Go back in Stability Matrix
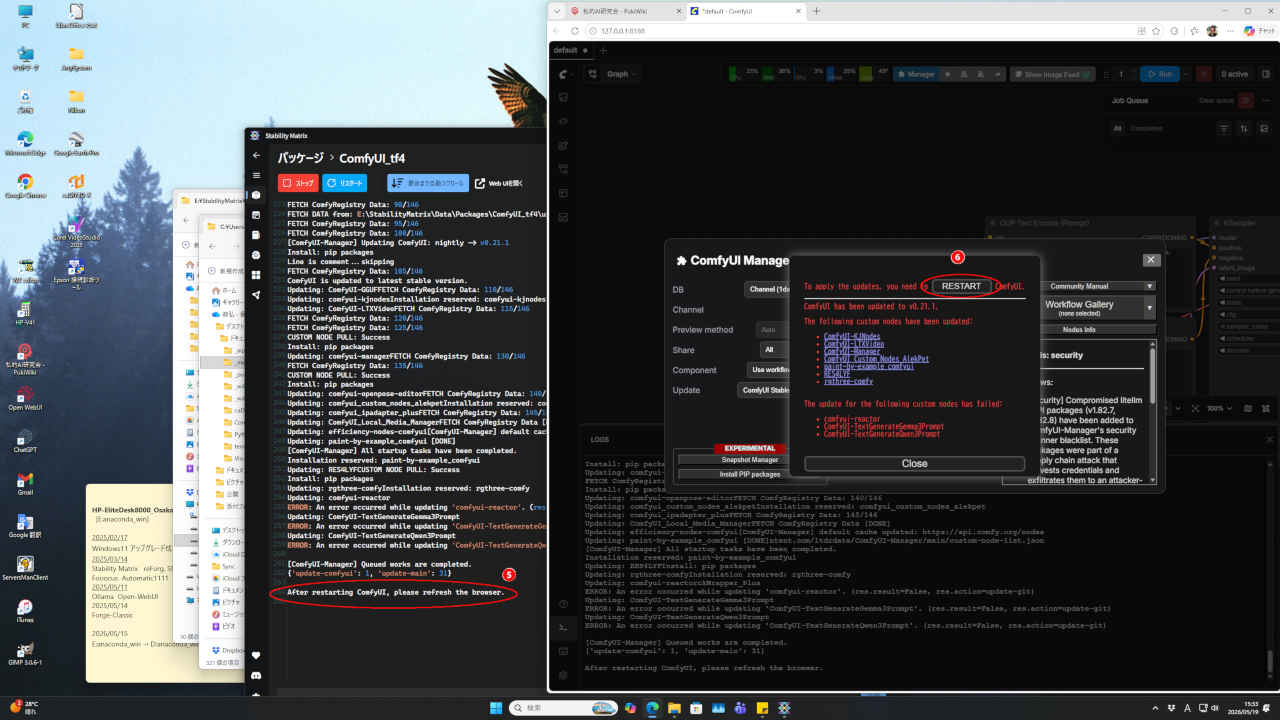This screenshot has height=720, width=1280. 256,155
